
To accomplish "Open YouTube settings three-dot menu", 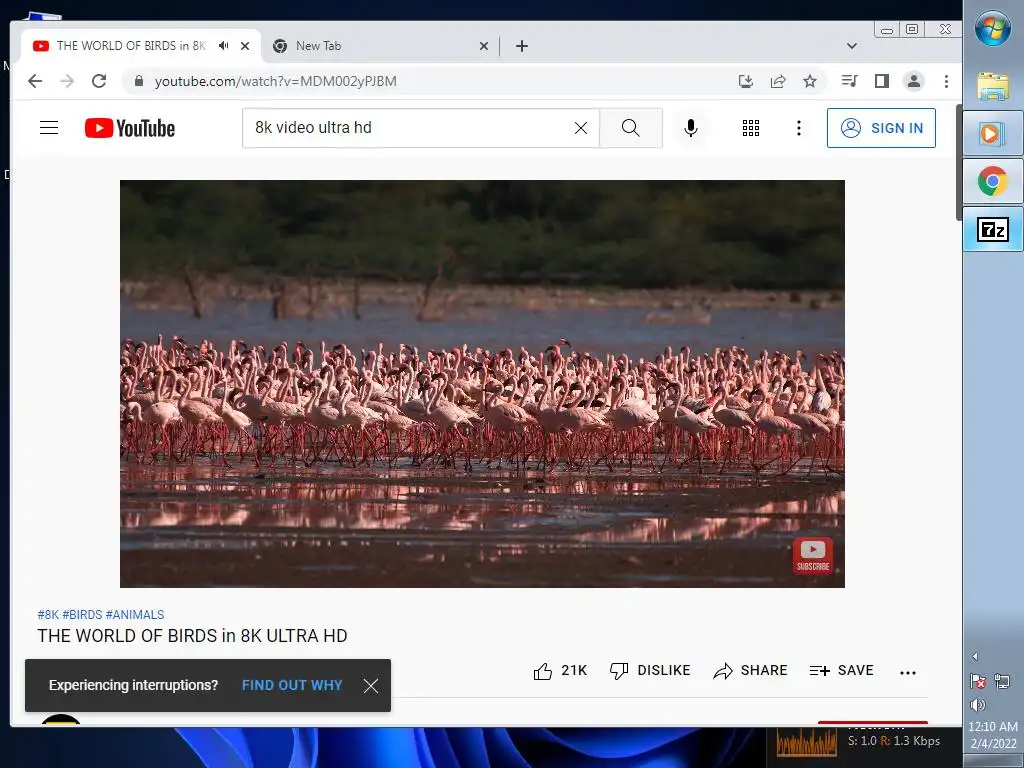I will 799,128.
